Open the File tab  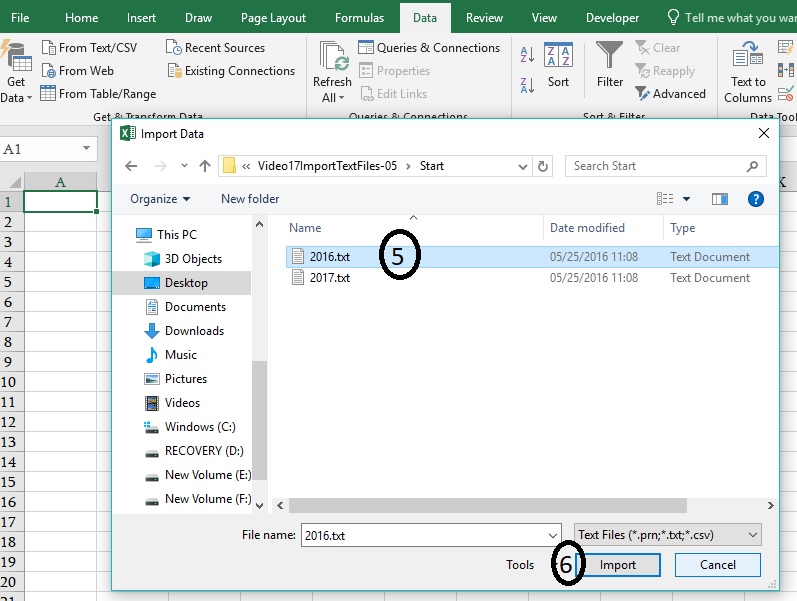click(20, 18)
